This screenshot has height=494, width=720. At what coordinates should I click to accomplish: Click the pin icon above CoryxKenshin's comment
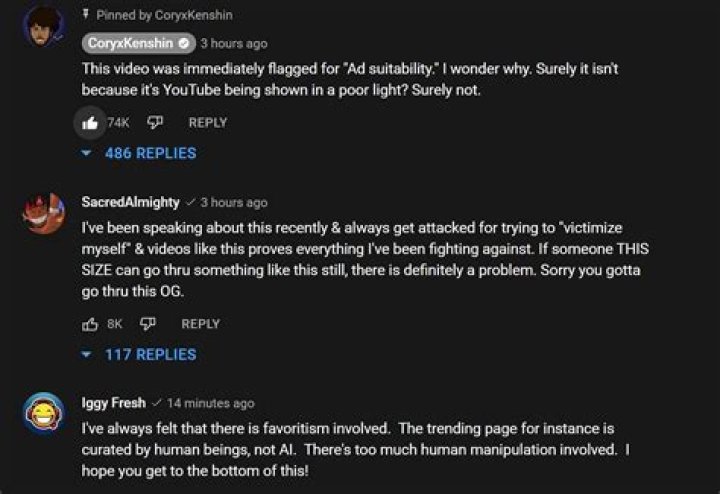tap(86, 15)
